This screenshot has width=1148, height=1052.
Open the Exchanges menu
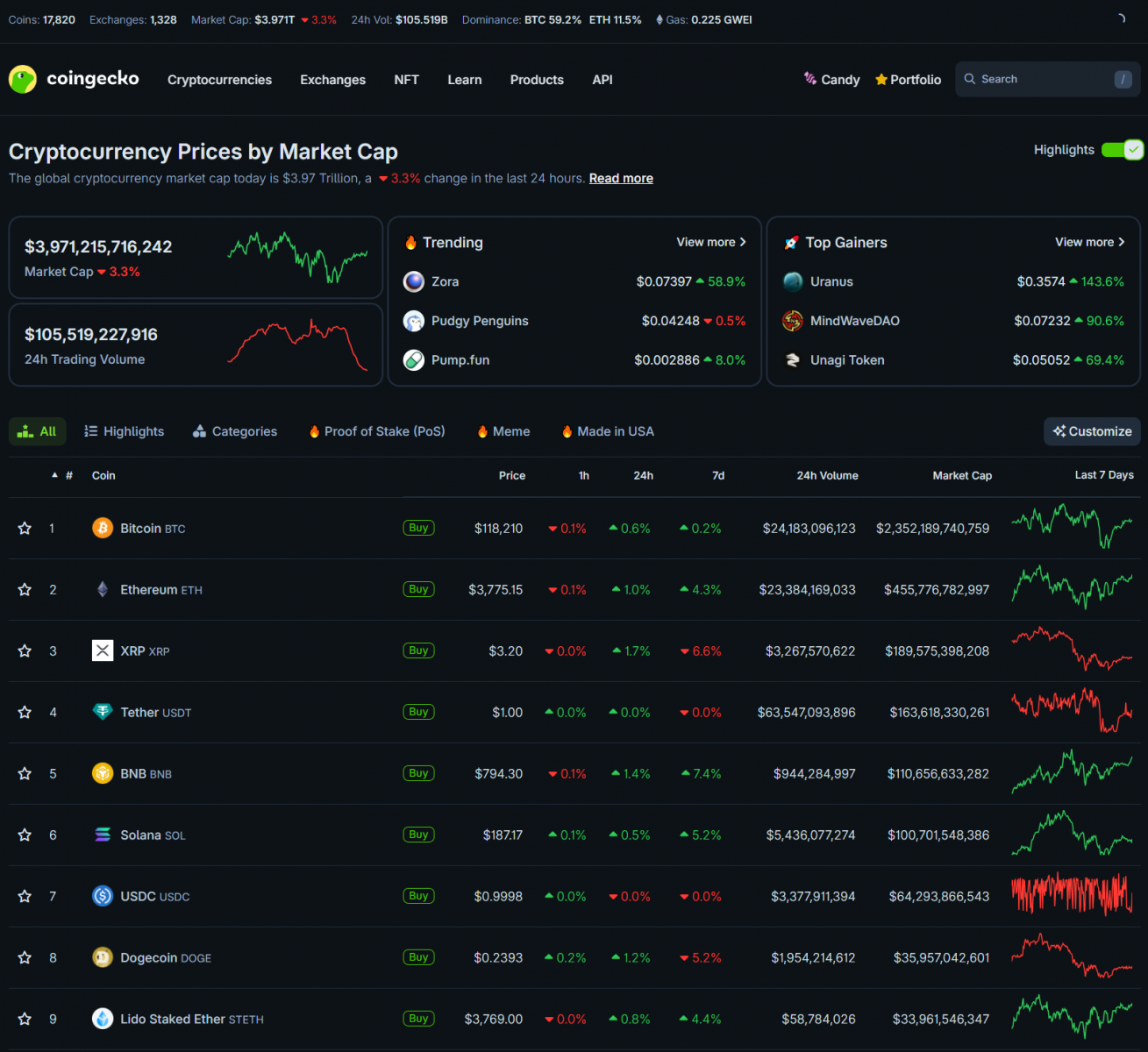[x=332, y=80]
